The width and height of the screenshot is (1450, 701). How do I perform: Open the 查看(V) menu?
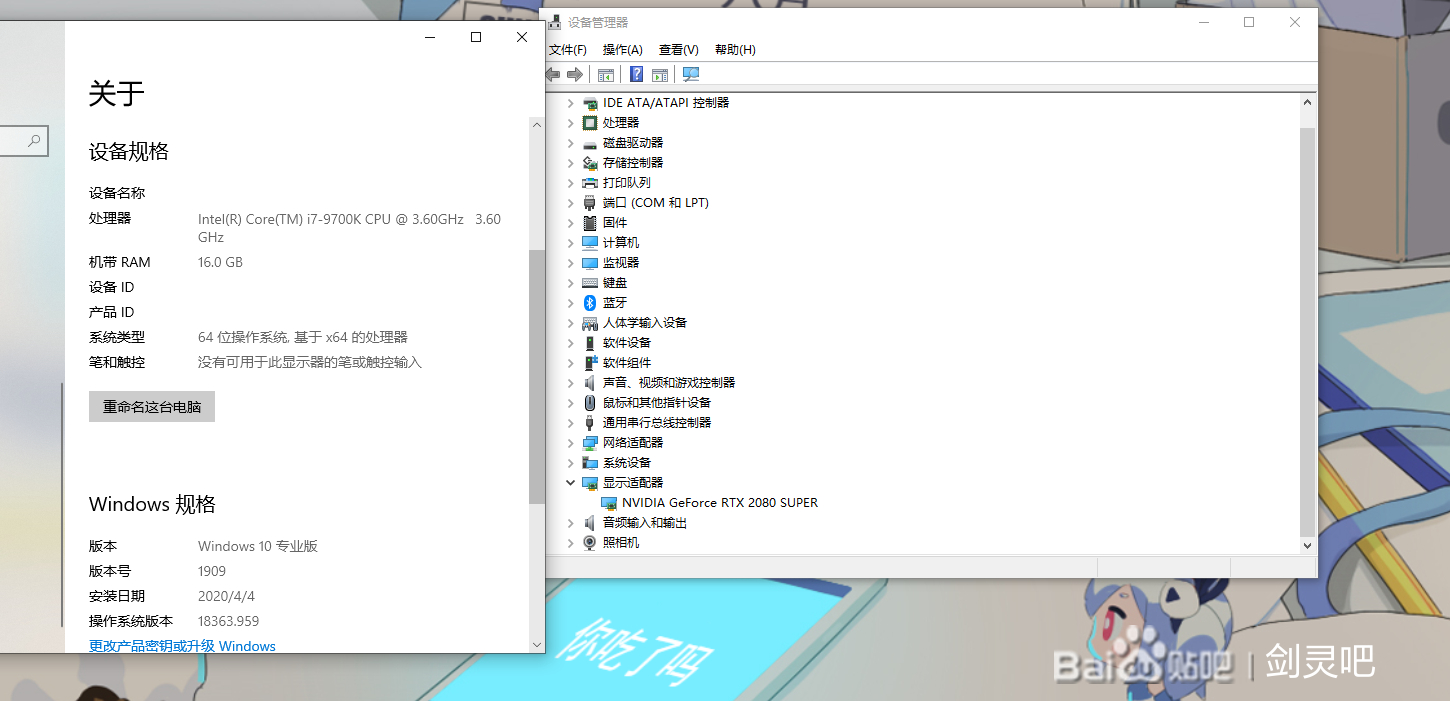[679, 50]
